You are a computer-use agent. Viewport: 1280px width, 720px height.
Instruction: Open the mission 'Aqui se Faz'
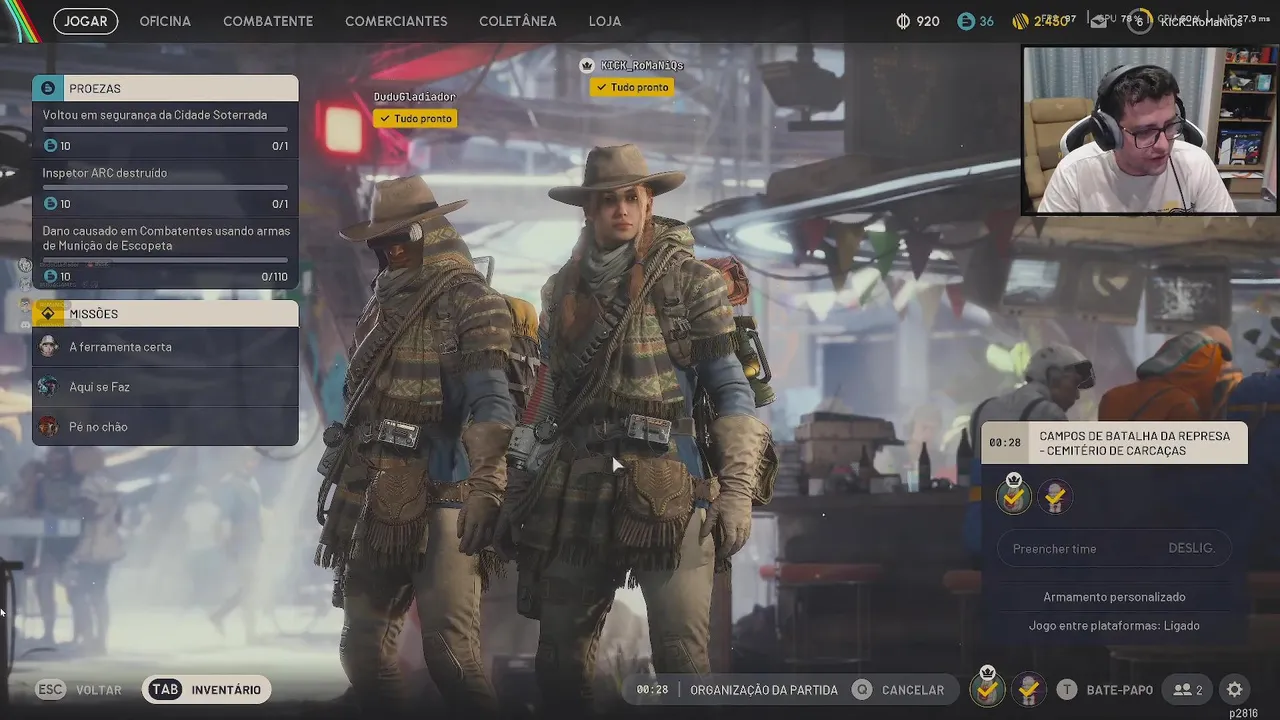coord(165,387)
